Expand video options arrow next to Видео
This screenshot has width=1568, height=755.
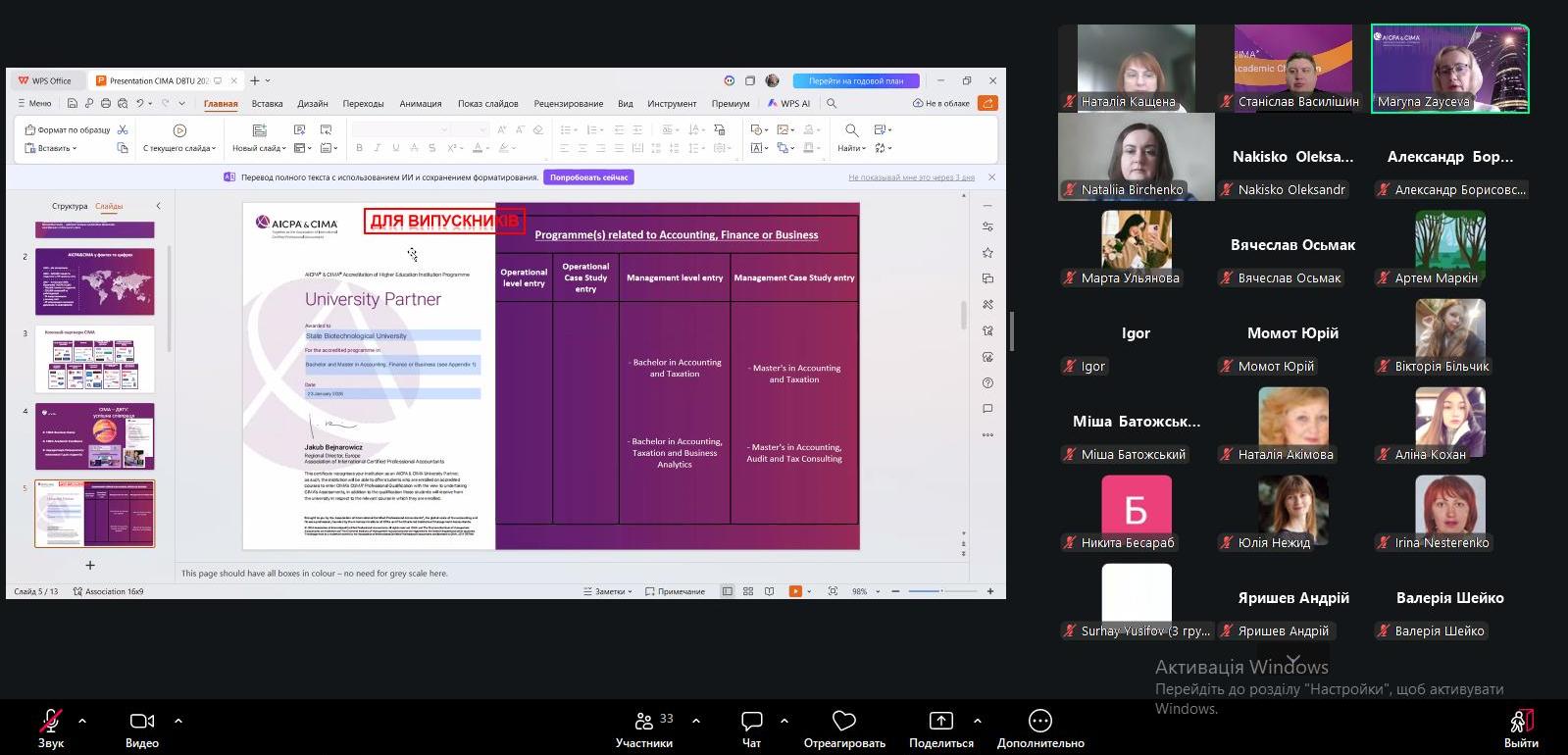coord(178,721)
